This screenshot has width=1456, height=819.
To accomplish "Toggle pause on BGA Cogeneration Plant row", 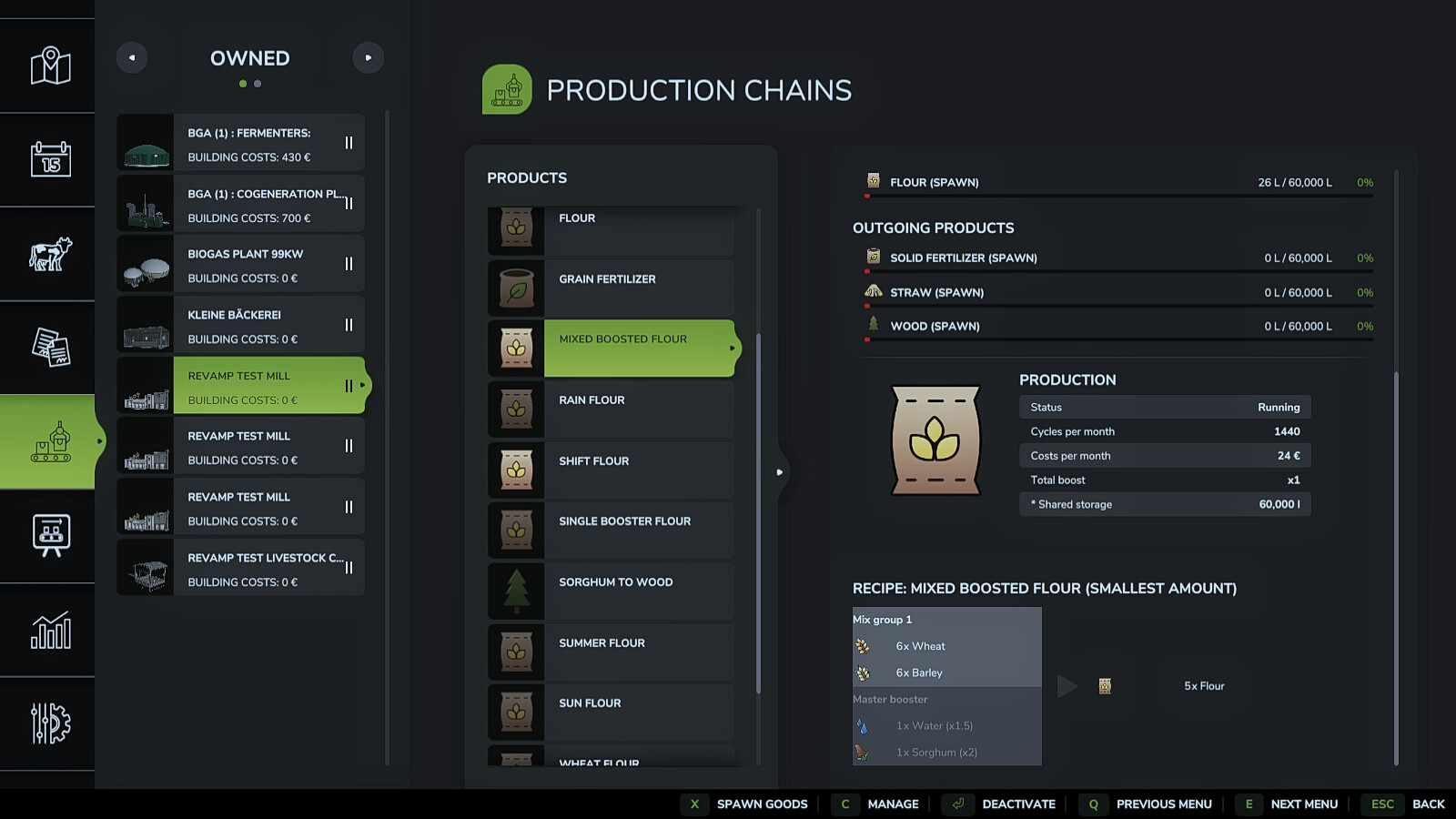I will point(349,204).
